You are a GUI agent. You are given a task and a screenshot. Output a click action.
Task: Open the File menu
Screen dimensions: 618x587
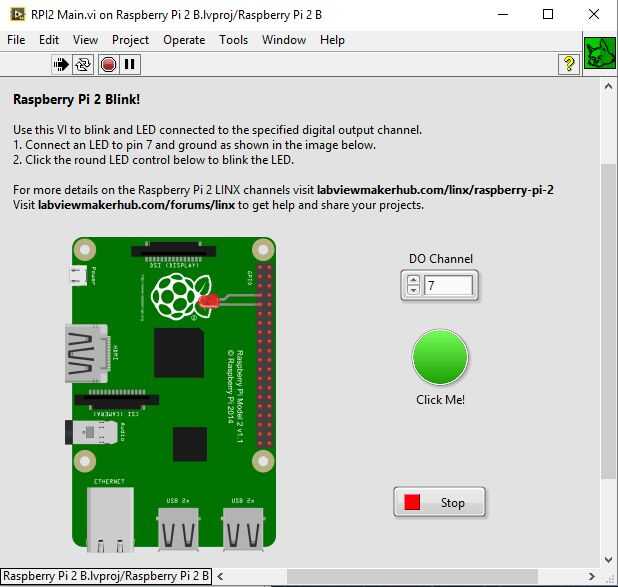(16, 40)
